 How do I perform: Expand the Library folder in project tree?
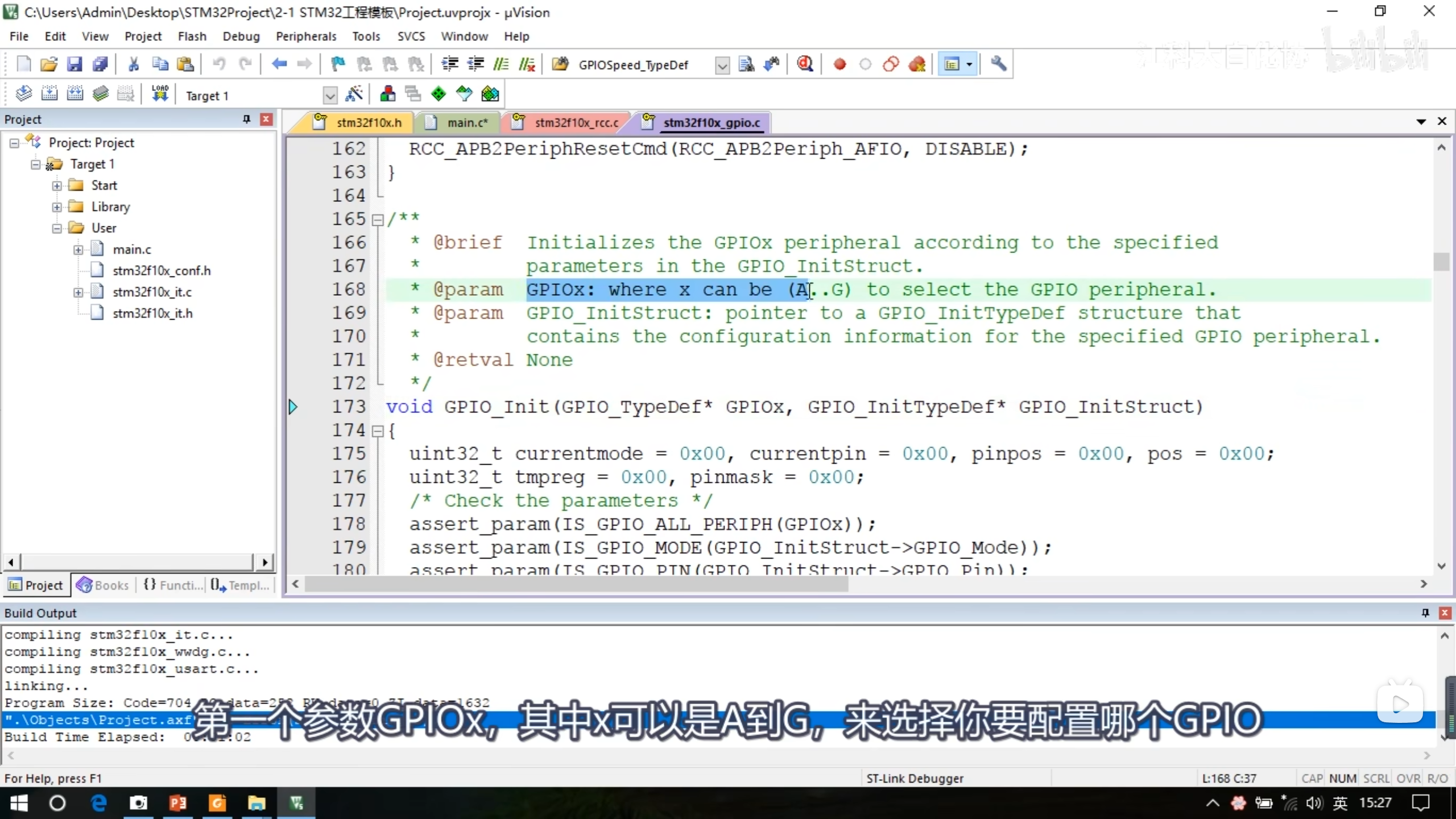pyautogui.click(x=57, y=207)
